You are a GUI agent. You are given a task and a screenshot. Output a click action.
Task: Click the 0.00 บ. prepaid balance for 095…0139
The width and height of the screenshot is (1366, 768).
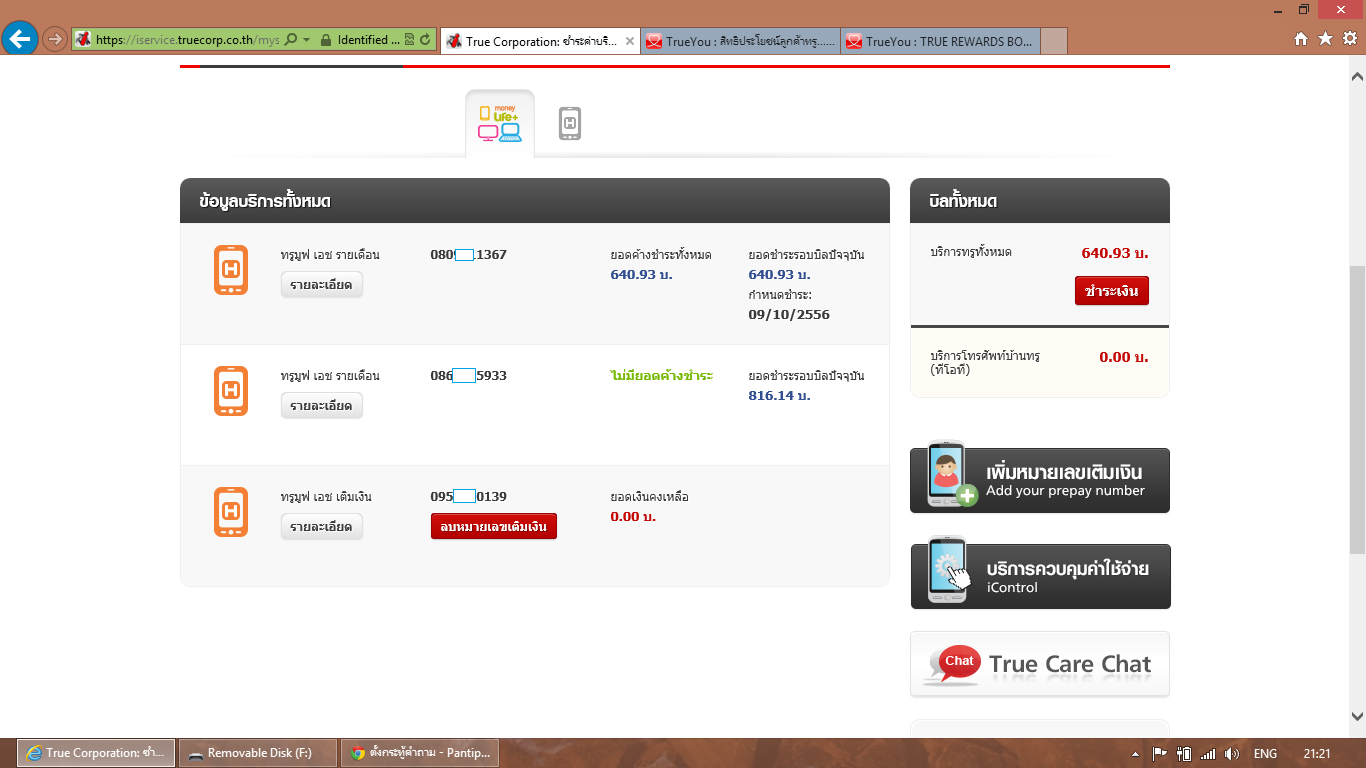coord(633,516)
